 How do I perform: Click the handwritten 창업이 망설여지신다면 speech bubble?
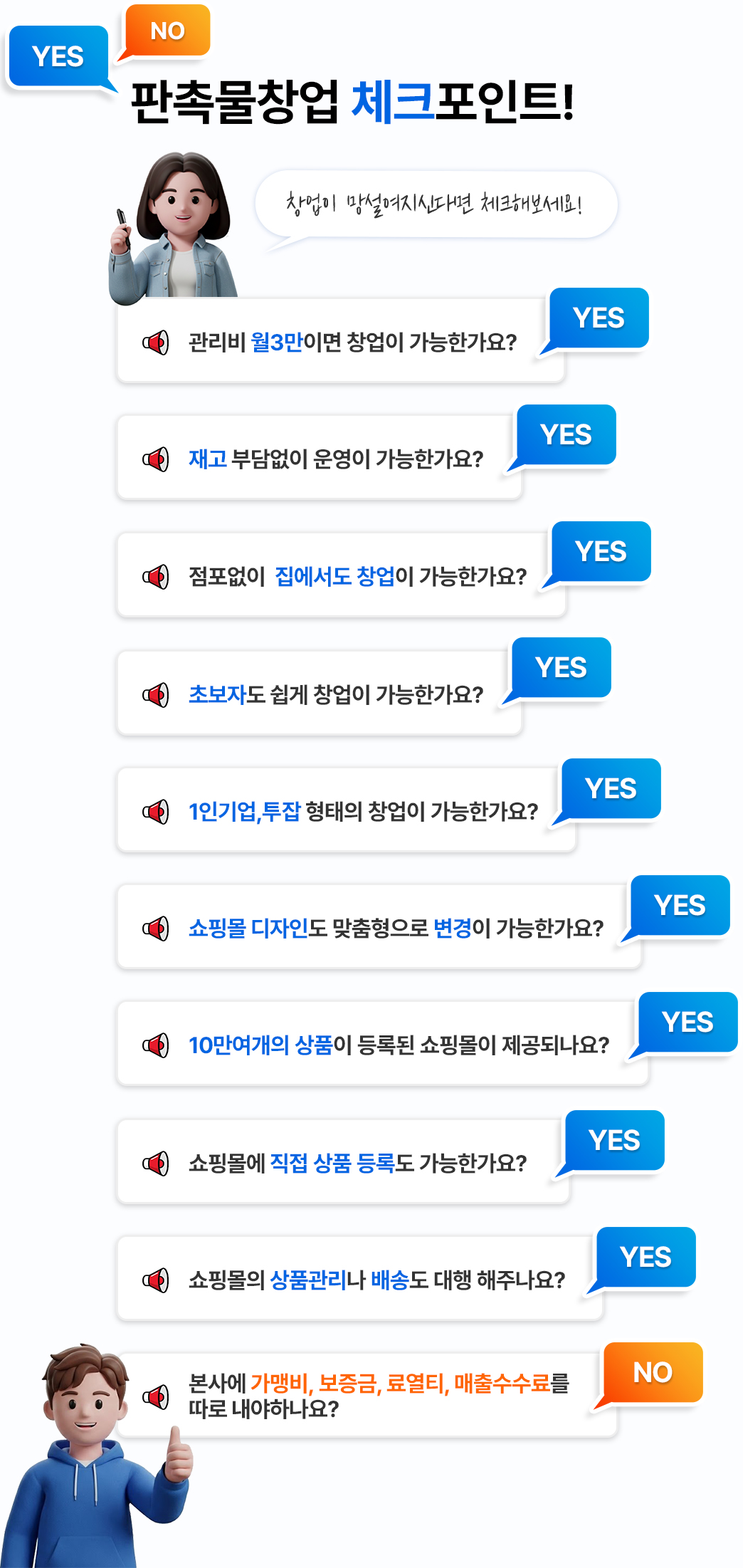tap(435, 204)
